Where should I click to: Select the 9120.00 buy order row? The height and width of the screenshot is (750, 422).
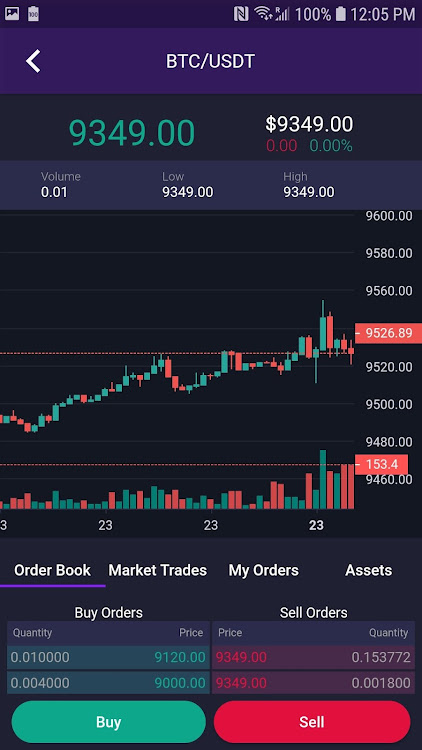tap(108, 657)
